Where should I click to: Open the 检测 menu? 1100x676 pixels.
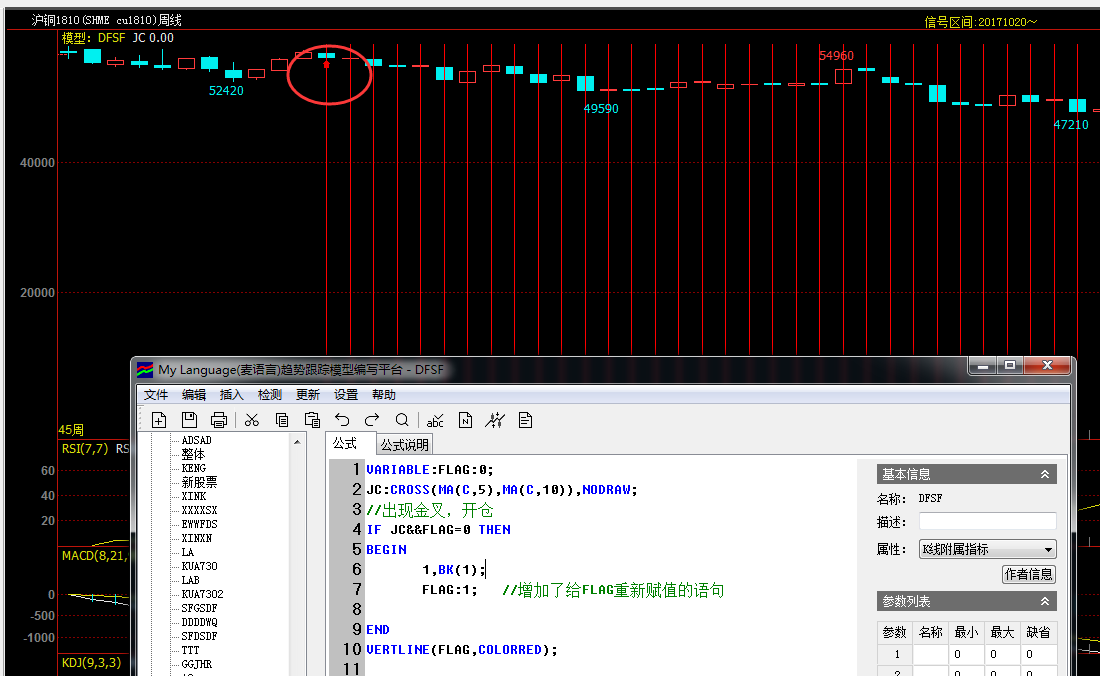270,395
